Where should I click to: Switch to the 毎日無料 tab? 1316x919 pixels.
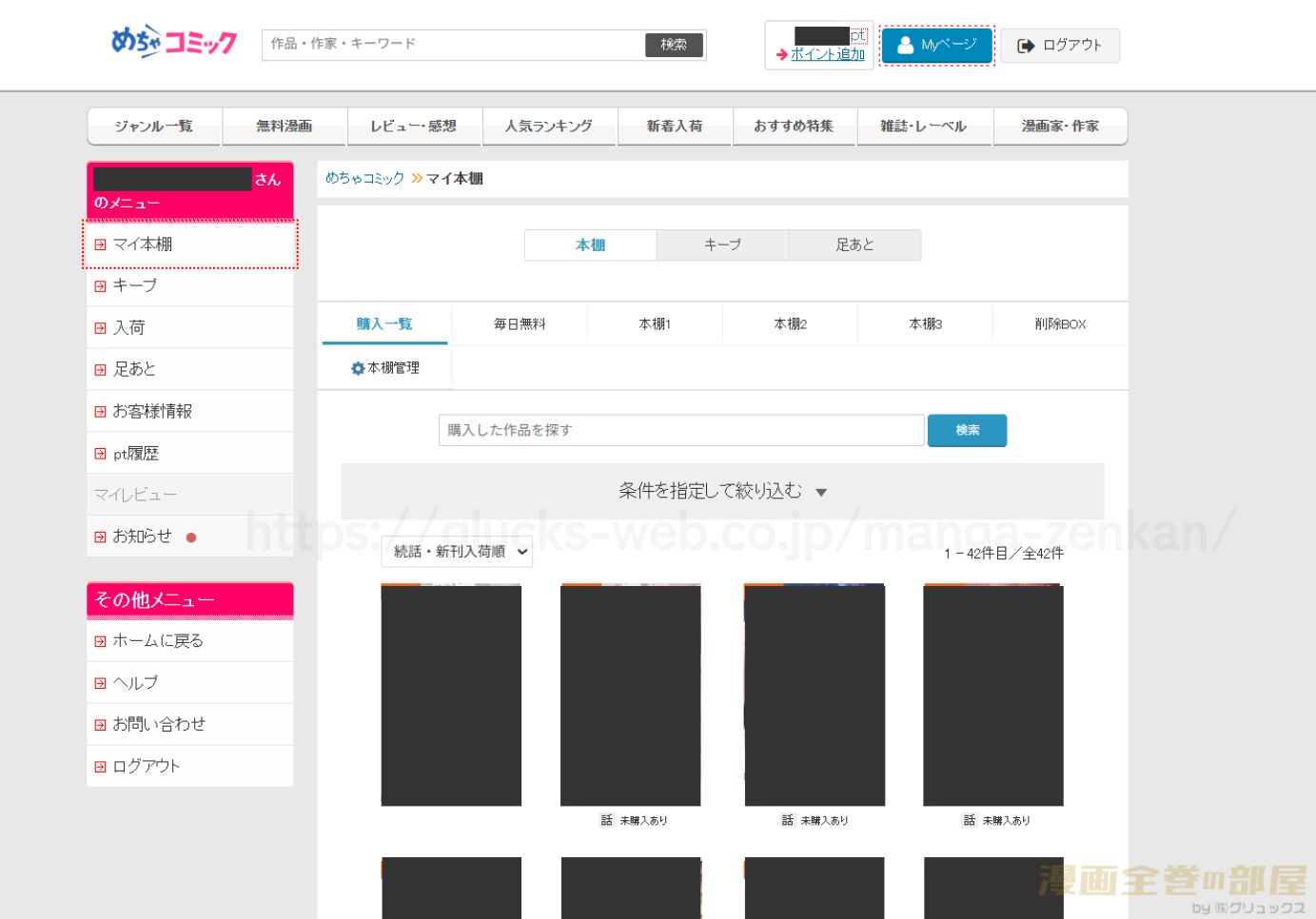pyautogui.click(x=519, y=323)
